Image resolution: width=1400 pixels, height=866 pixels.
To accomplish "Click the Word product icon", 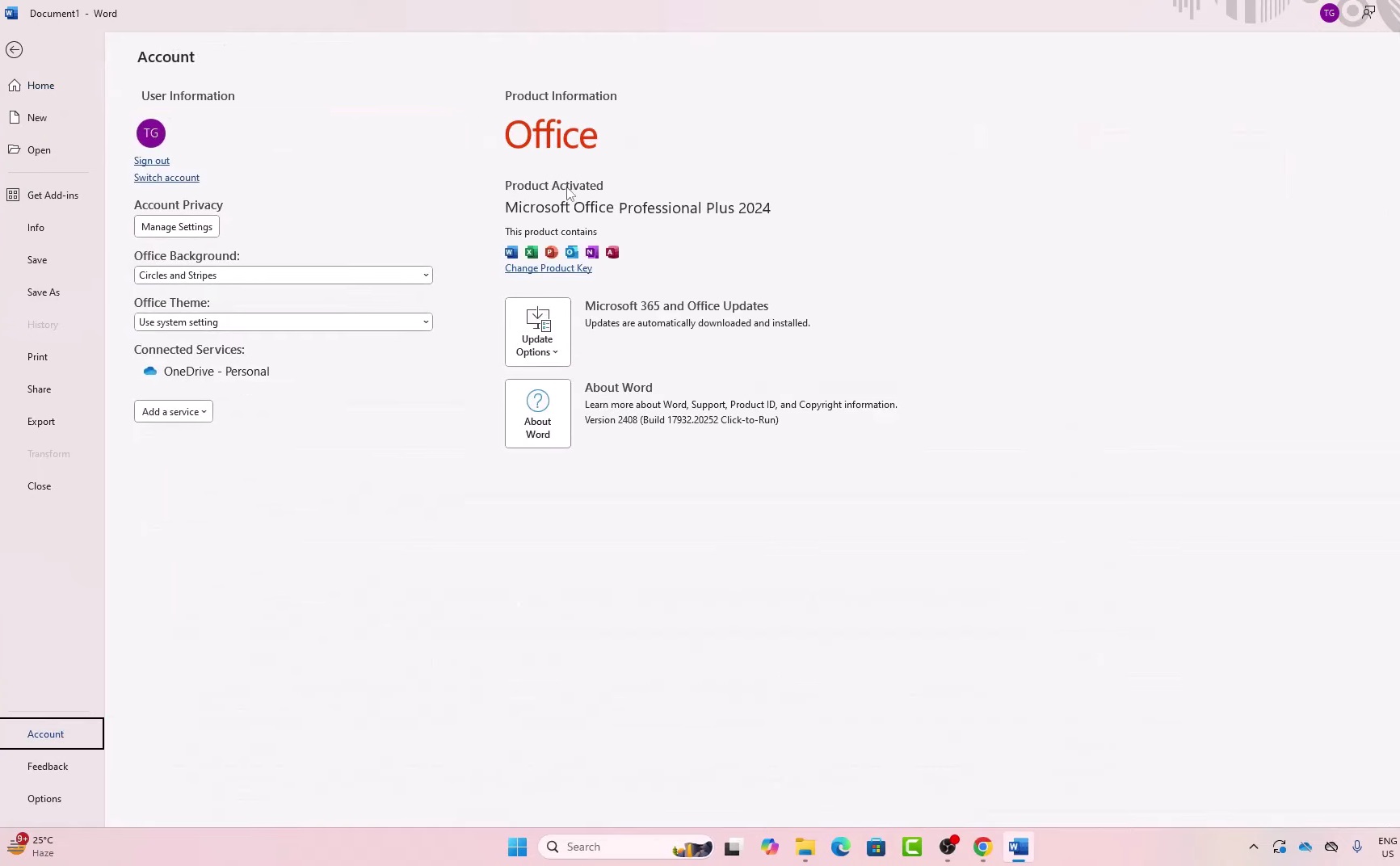I will (511, 252).
